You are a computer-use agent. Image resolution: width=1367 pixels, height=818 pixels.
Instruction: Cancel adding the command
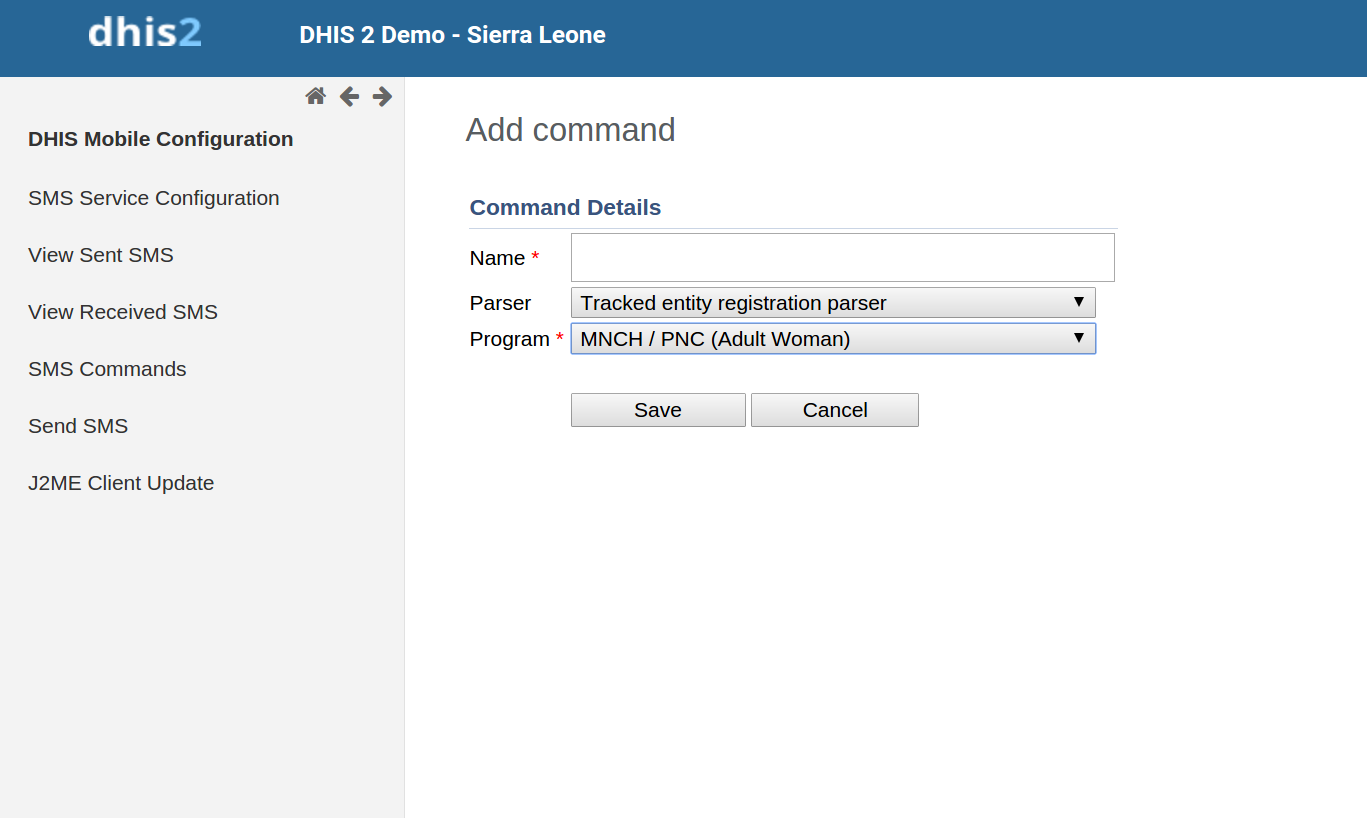[834, 410]
